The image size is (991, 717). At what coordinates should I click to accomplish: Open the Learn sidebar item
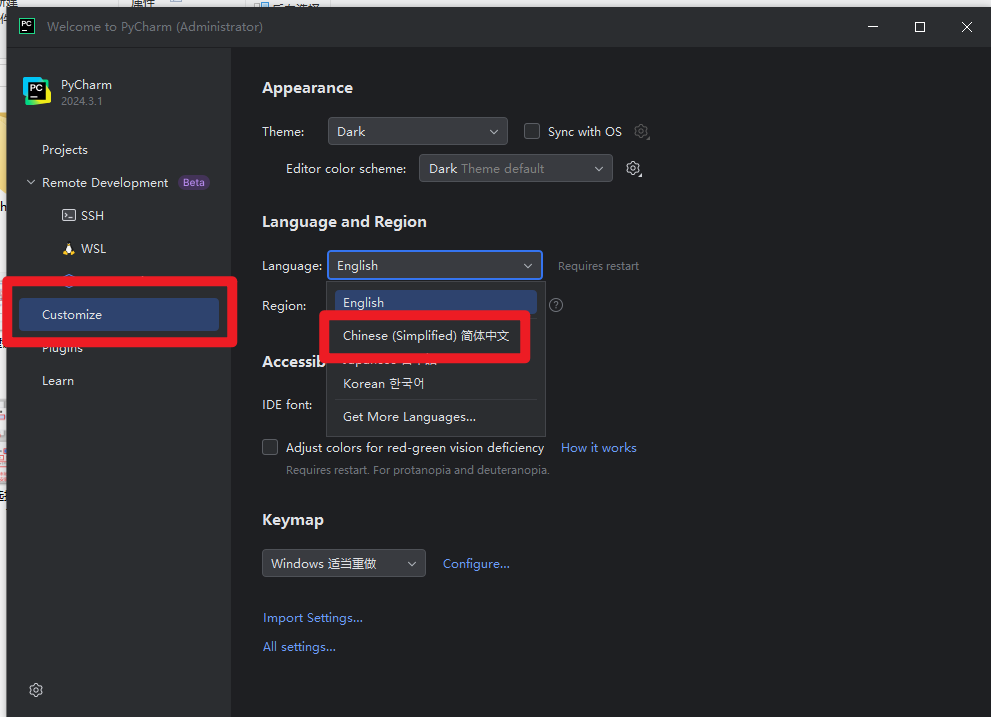point(58,381)
